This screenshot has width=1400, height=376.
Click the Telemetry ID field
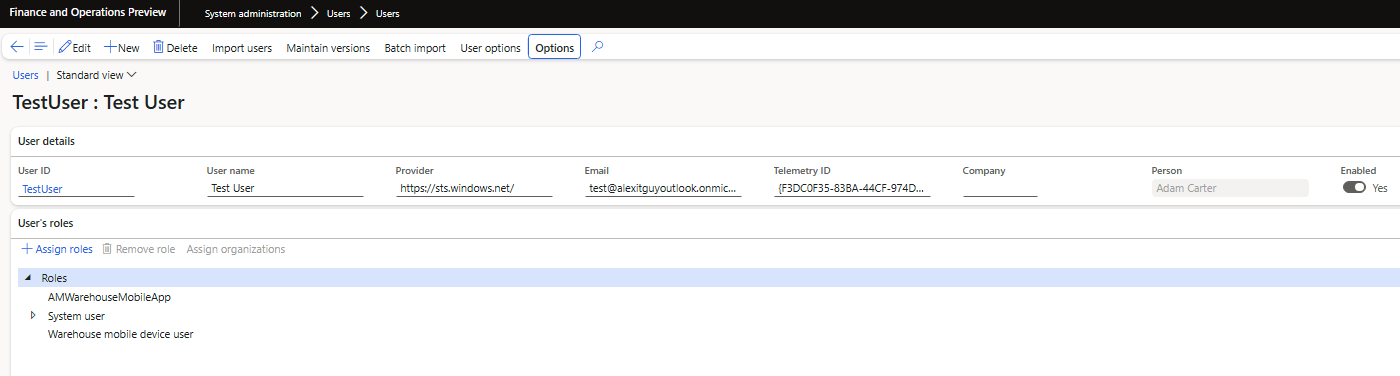(x=852, y=188)
